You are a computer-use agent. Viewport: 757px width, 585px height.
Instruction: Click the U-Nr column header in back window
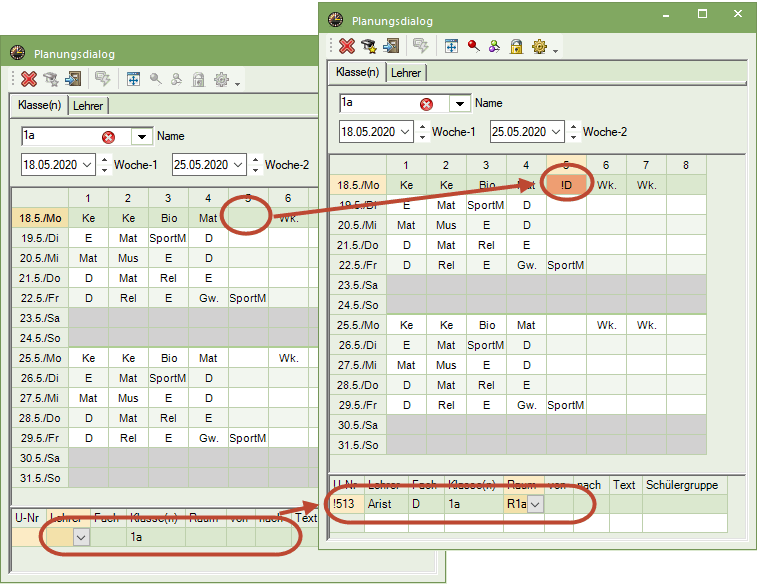click(x=28, y=518)
